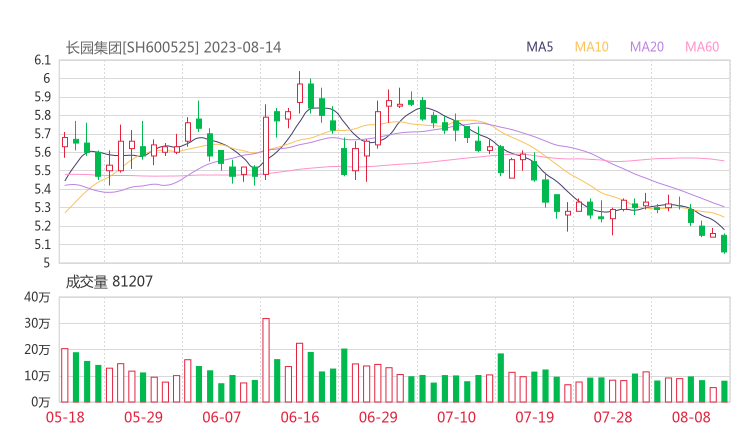Viewport: 740px width, 440px height.
Task: Click the MA10 legend label
Action: point(591,47)
